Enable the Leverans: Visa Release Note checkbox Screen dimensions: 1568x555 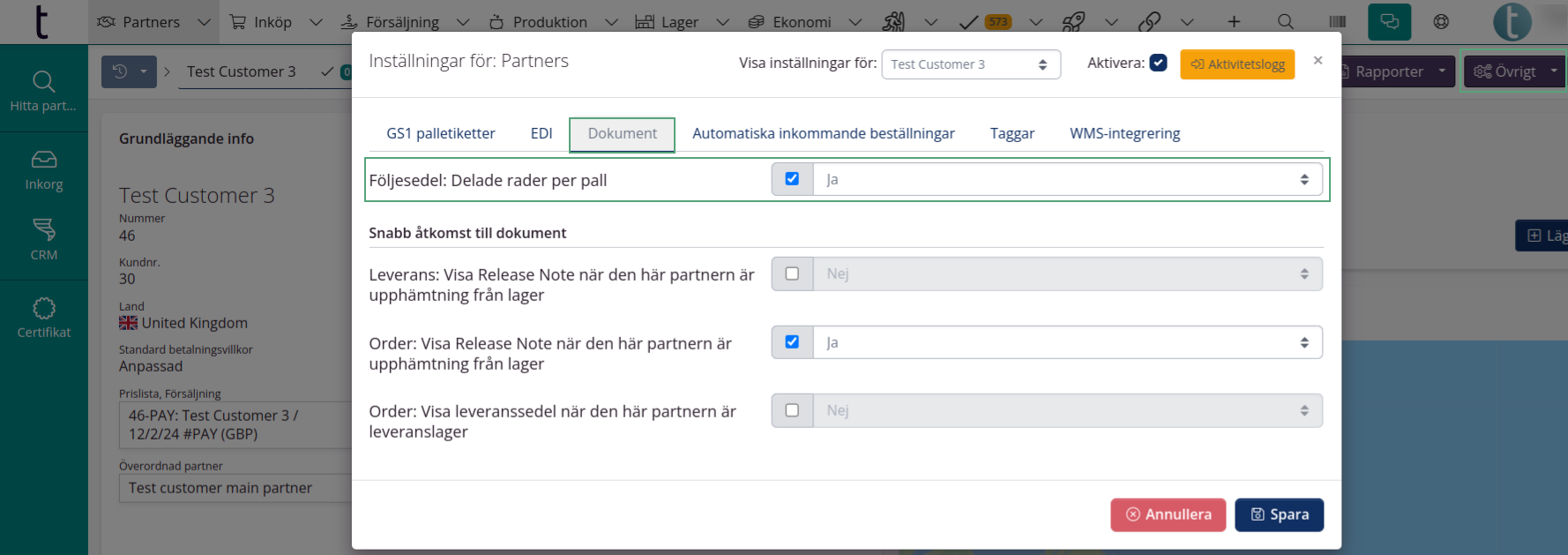(792, 274)
